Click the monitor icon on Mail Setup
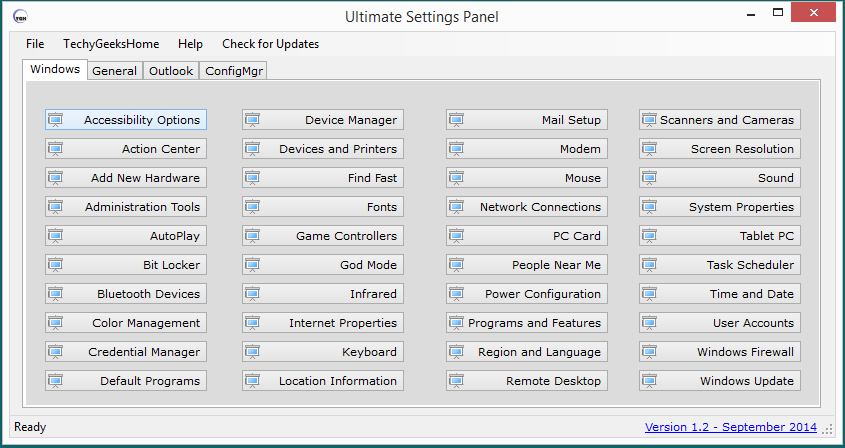Screen dimensions: 845x448 pos(457,120)
